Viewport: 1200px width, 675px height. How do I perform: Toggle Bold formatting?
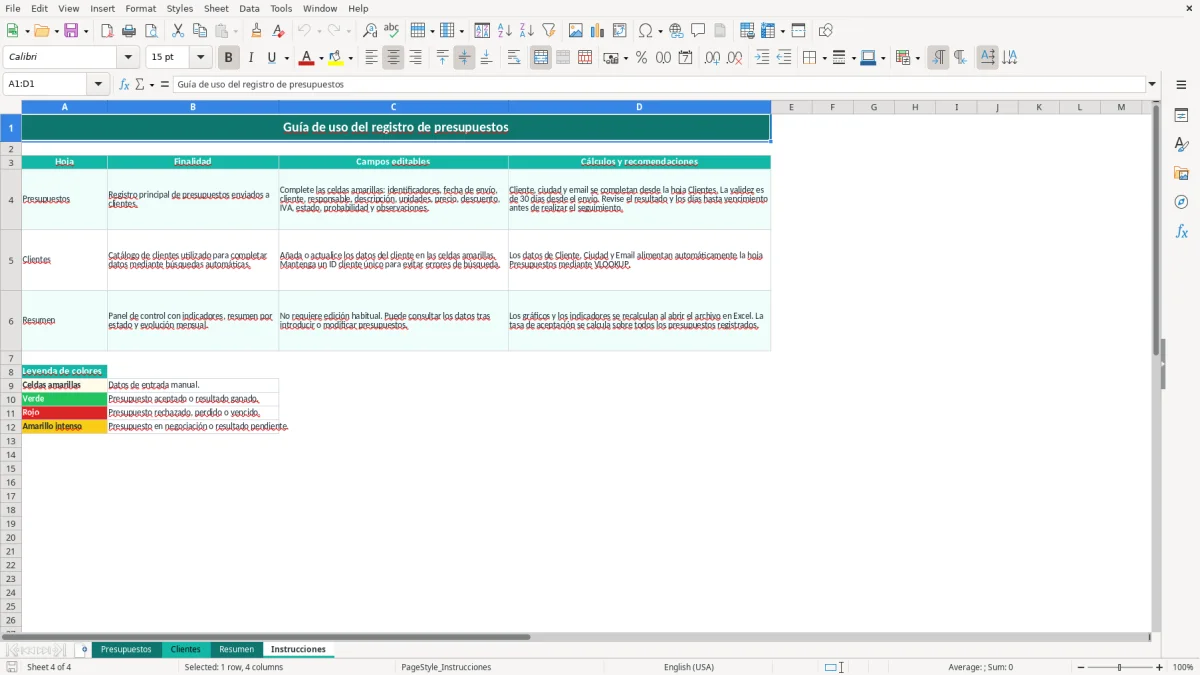[x=229, y=58]
